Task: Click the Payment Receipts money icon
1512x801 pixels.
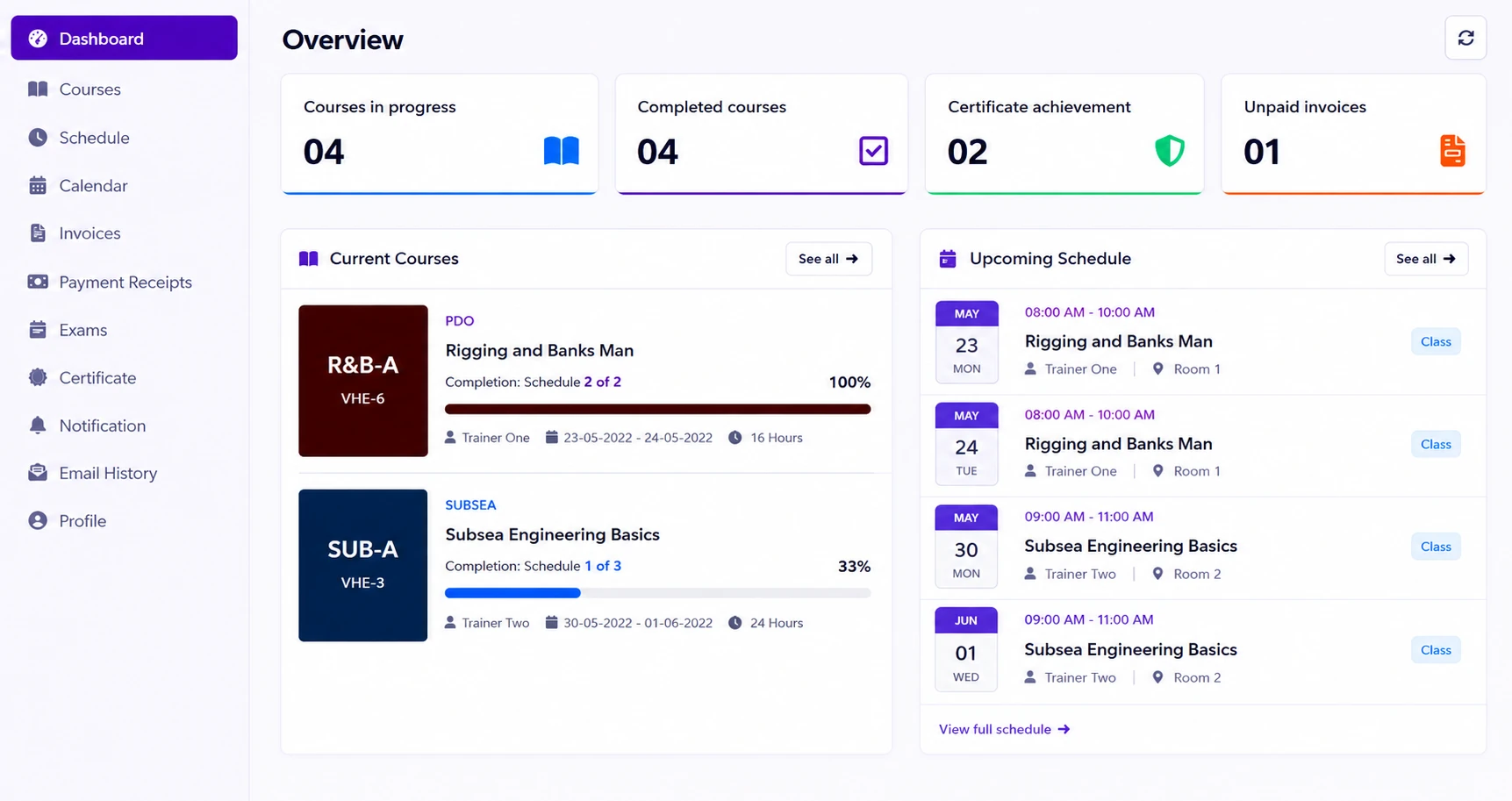Action: 38,282
